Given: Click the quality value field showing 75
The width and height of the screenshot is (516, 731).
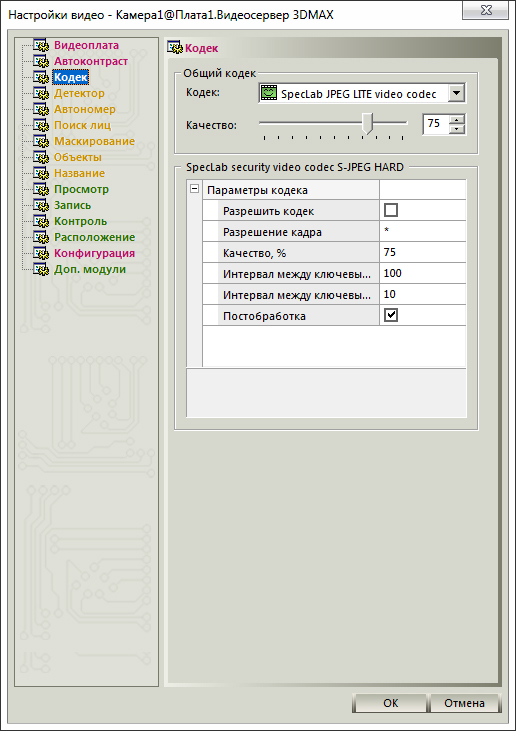Looking at the screenshot, I should 436,124.
